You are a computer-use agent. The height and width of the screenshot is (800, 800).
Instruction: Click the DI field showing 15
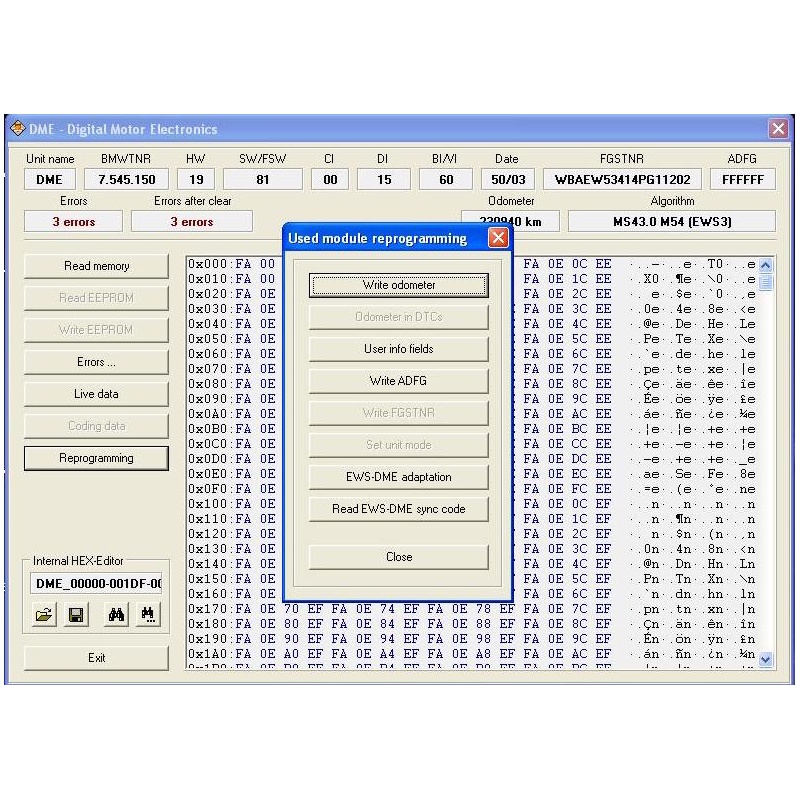click(x=384, y=180)
